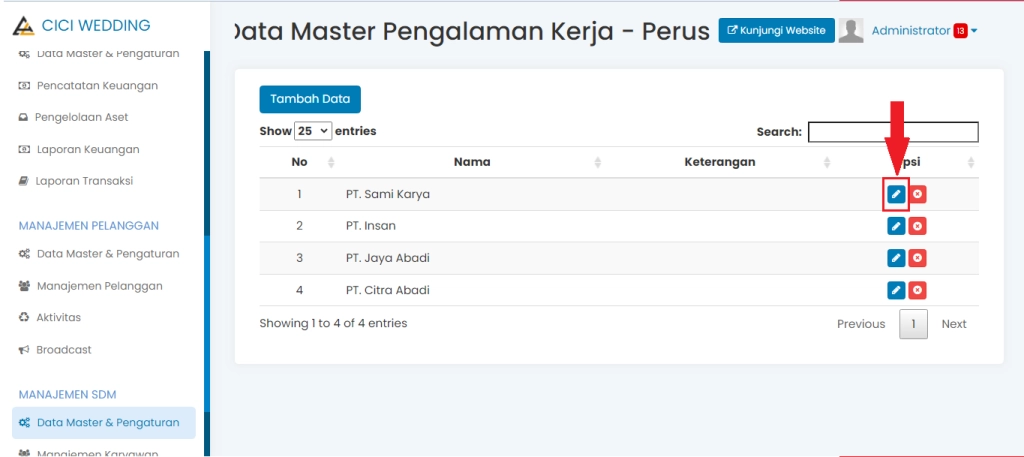Delete the PT. Jaya Abadi entry
The height and width of the screenshot is (457, 1024).
click(918, 258)
